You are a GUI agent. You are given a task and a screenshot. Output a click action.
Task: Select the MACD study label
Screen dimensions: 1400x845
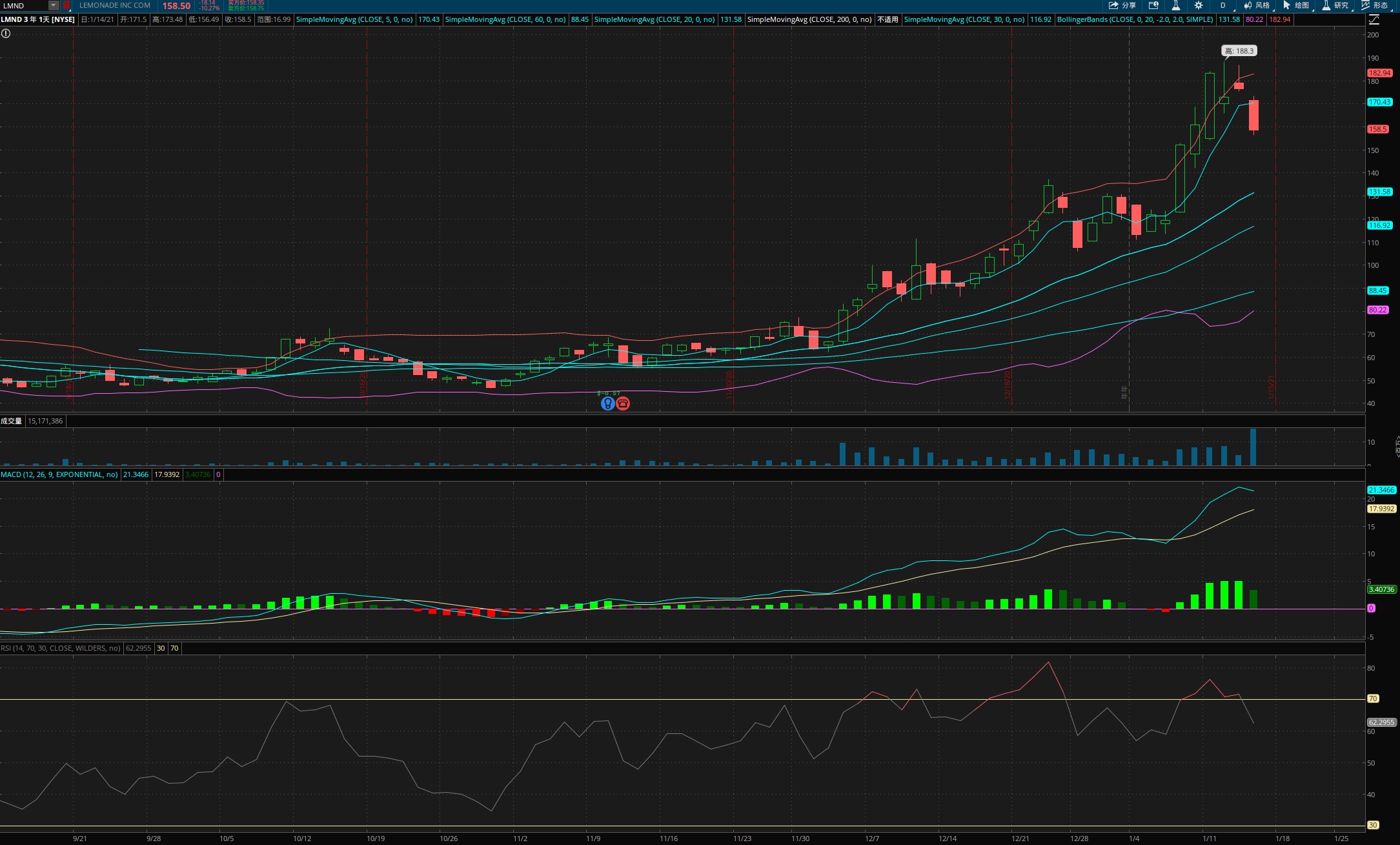click(x=59, y=474)
